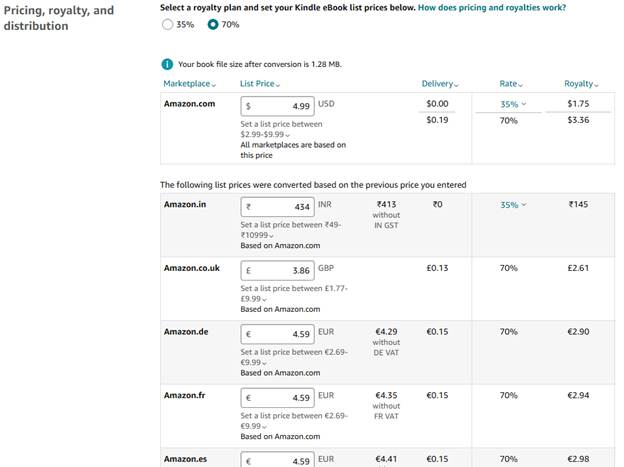Open the Amazon.com 35% rate dropdown
The image size is (624, 467).
tap(513, 104)
